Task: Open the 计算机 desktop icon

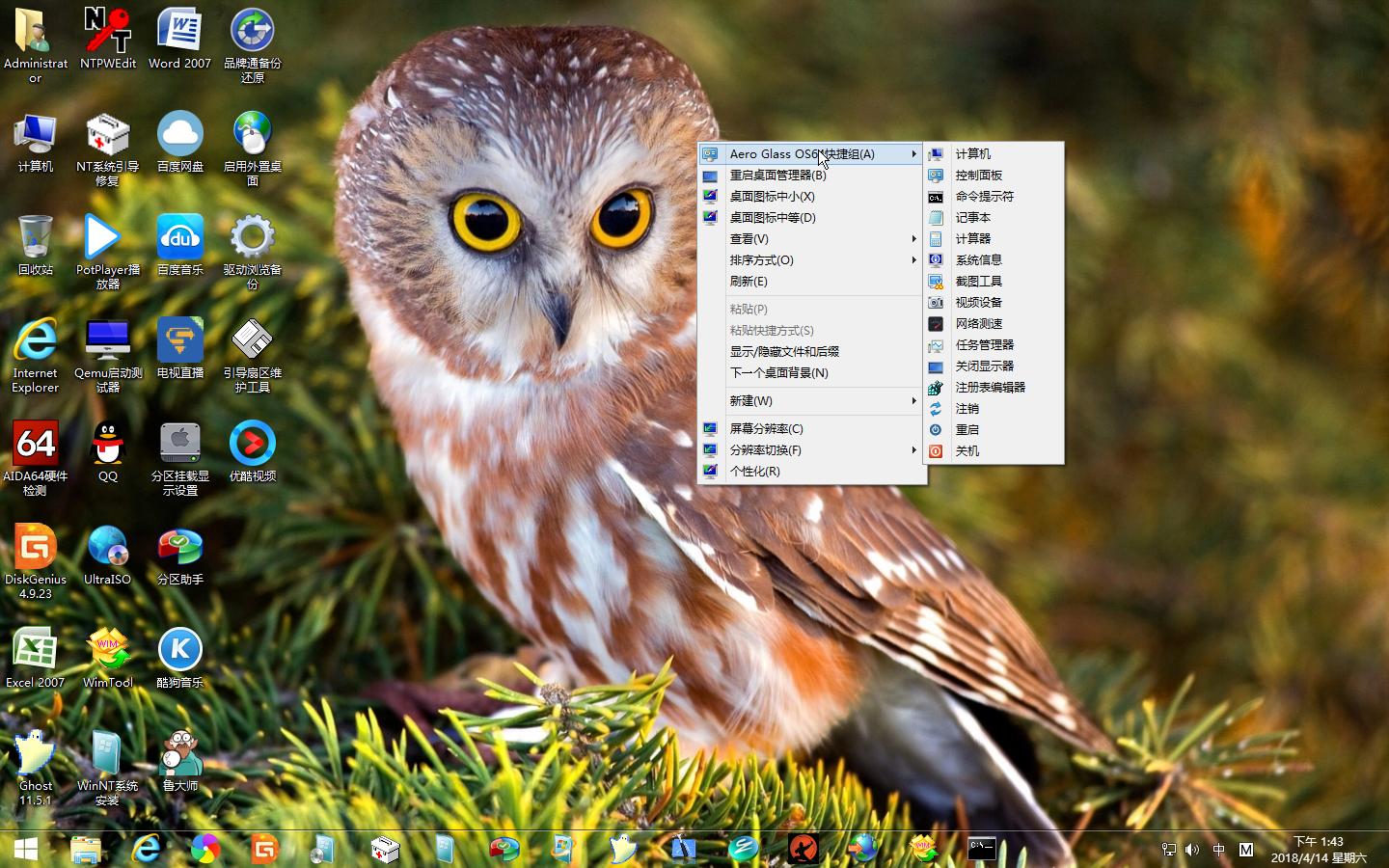Action: [x=36, y=143]
